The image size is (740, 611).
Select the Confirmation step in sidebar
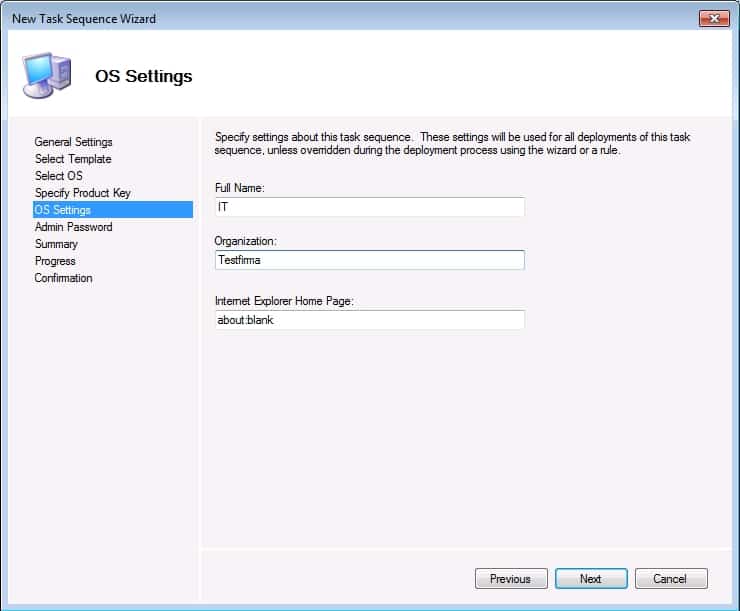tap(63, 278)
